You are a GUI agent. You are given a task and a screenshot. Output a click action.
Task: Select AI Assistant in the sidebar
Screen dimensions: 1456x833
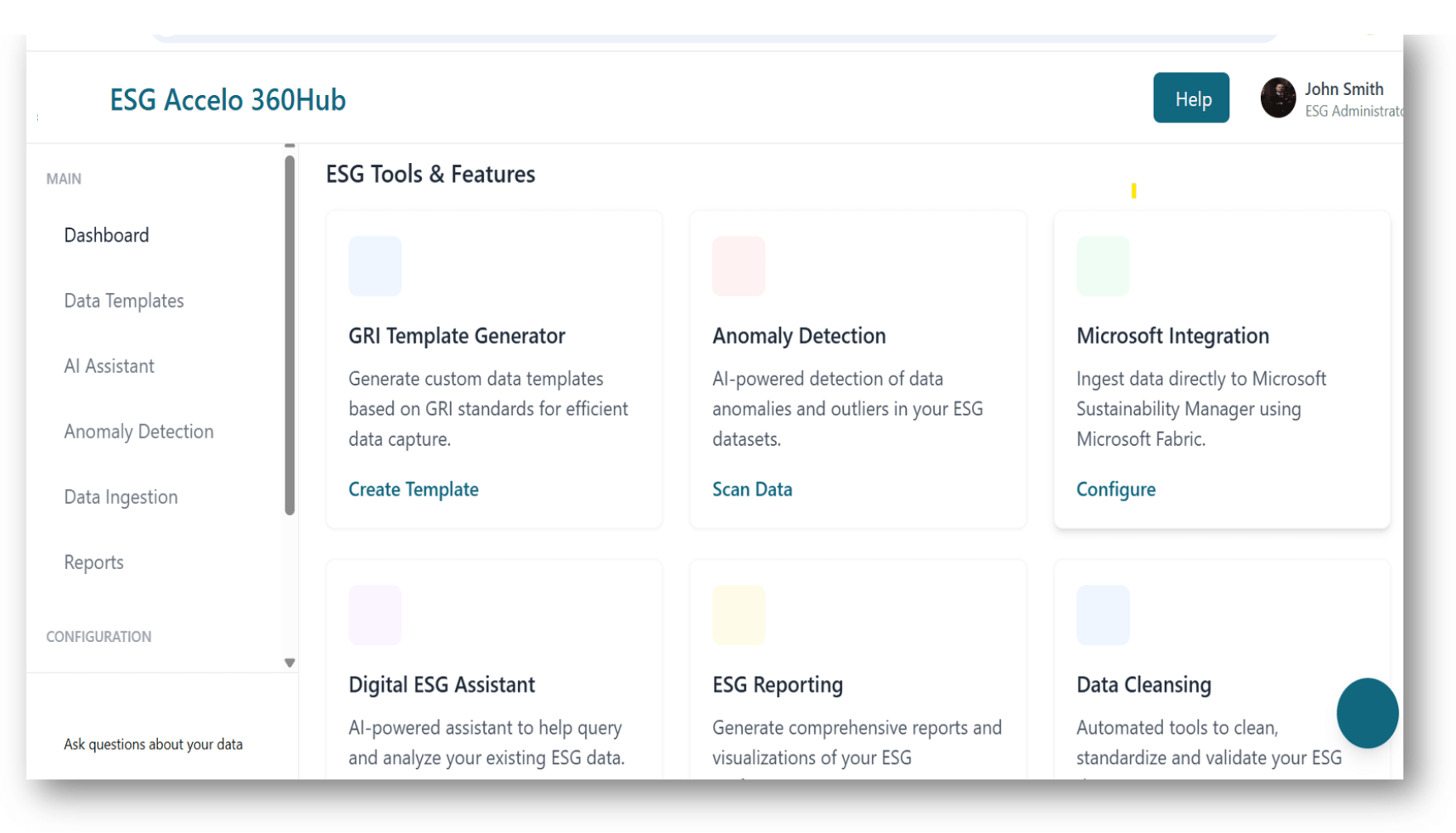[x=109, y=366]
